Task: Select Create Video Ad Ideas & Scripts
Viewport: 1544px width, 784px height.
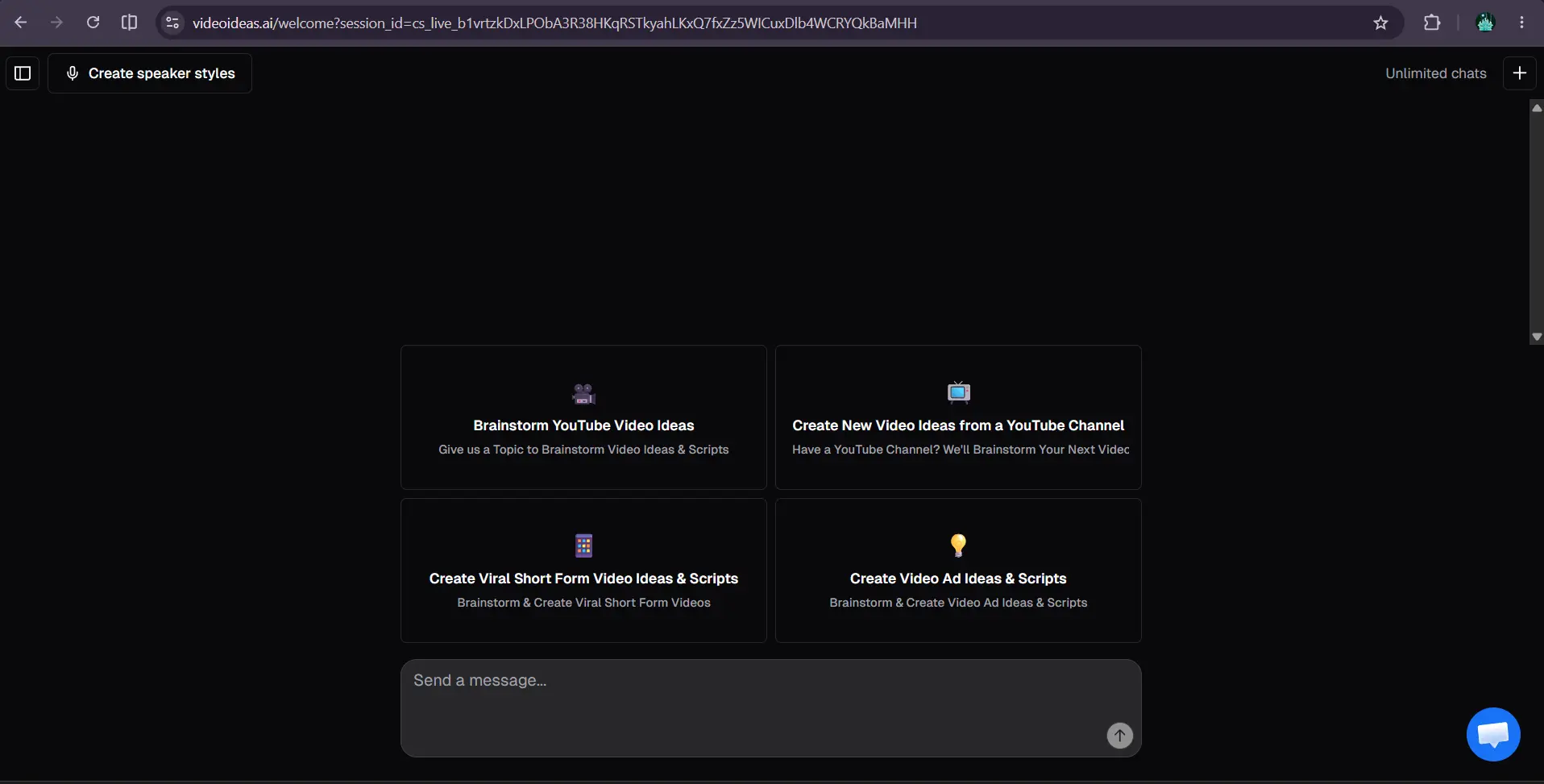Action: point(958,570)
